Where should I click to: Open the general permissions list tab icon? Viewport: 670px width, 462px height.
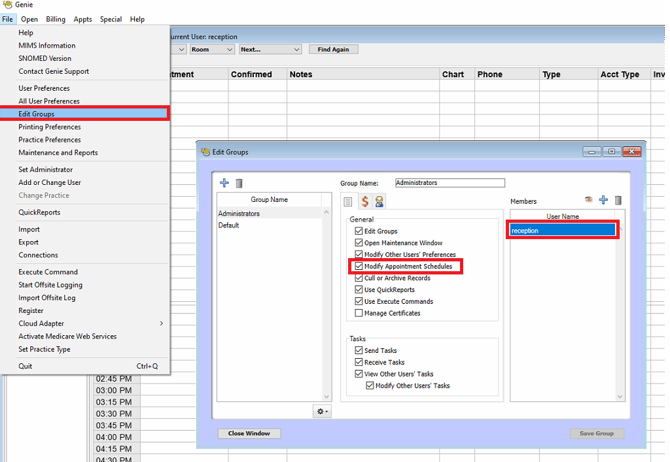coord(349,202)
